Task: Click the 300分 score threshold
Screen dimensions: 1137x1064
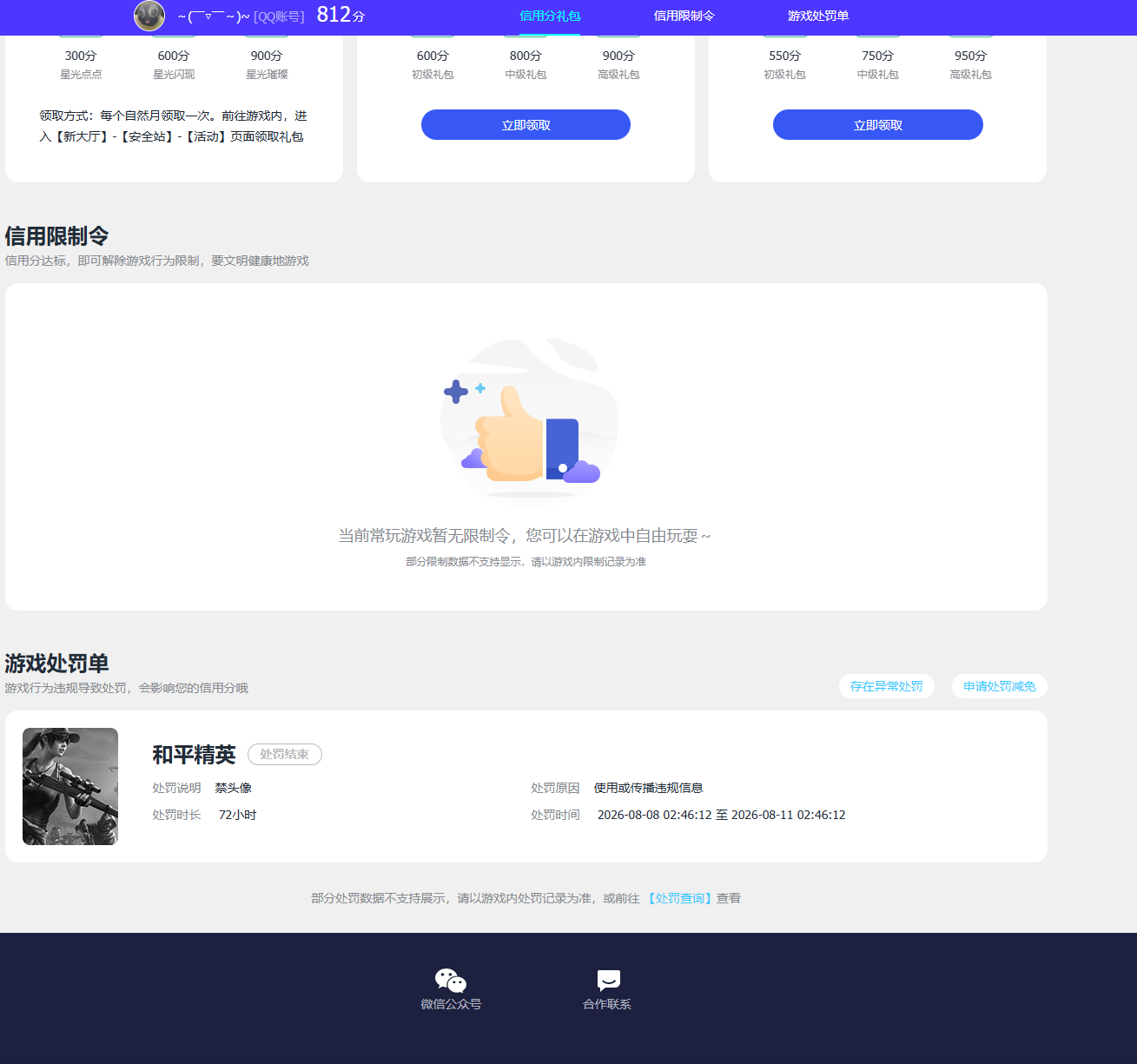Action: click(x=81, y=56)
